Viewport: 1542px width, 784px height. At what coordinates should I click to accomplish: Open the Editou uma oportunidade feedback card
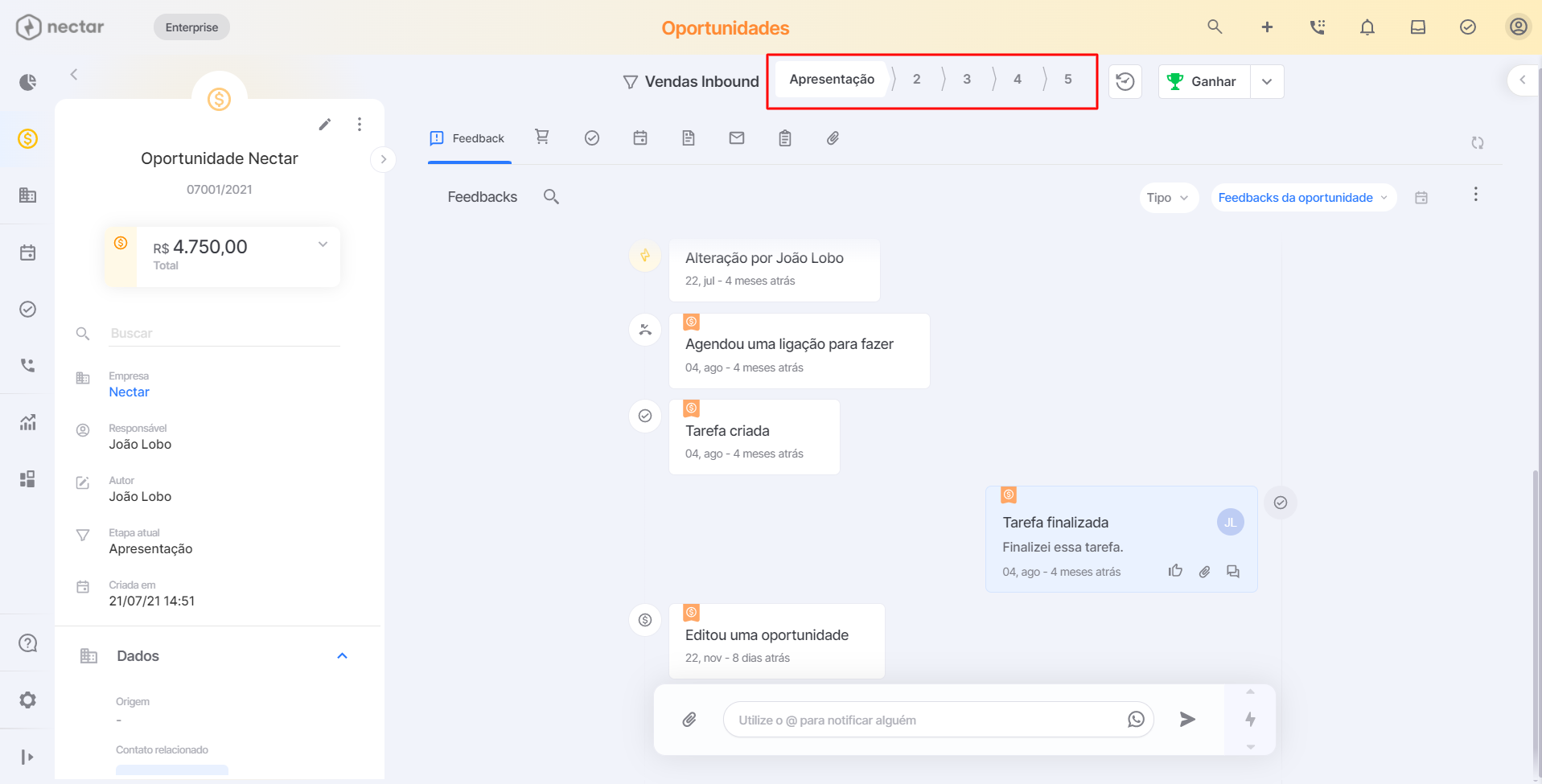777,641
